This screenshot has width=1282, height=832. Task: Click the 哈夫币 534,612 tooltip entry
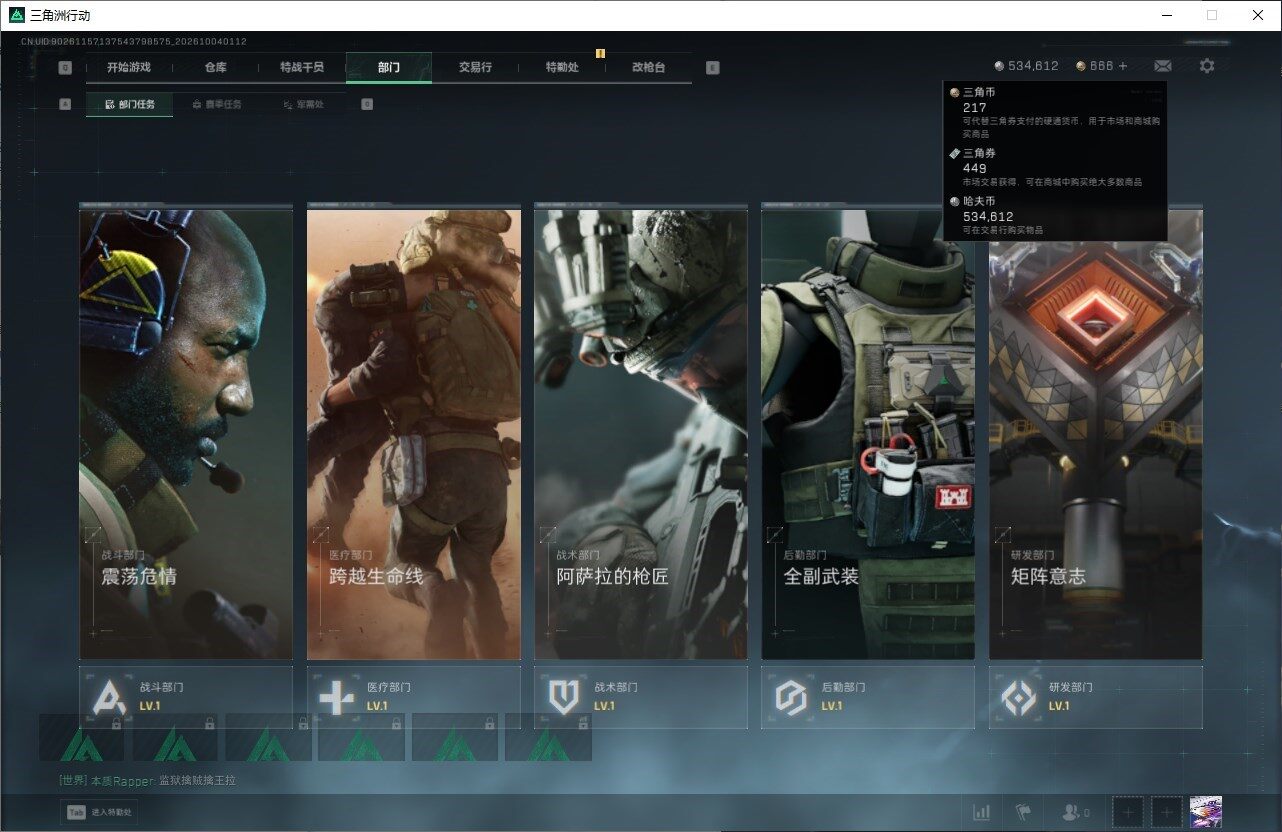[1055, 215]
